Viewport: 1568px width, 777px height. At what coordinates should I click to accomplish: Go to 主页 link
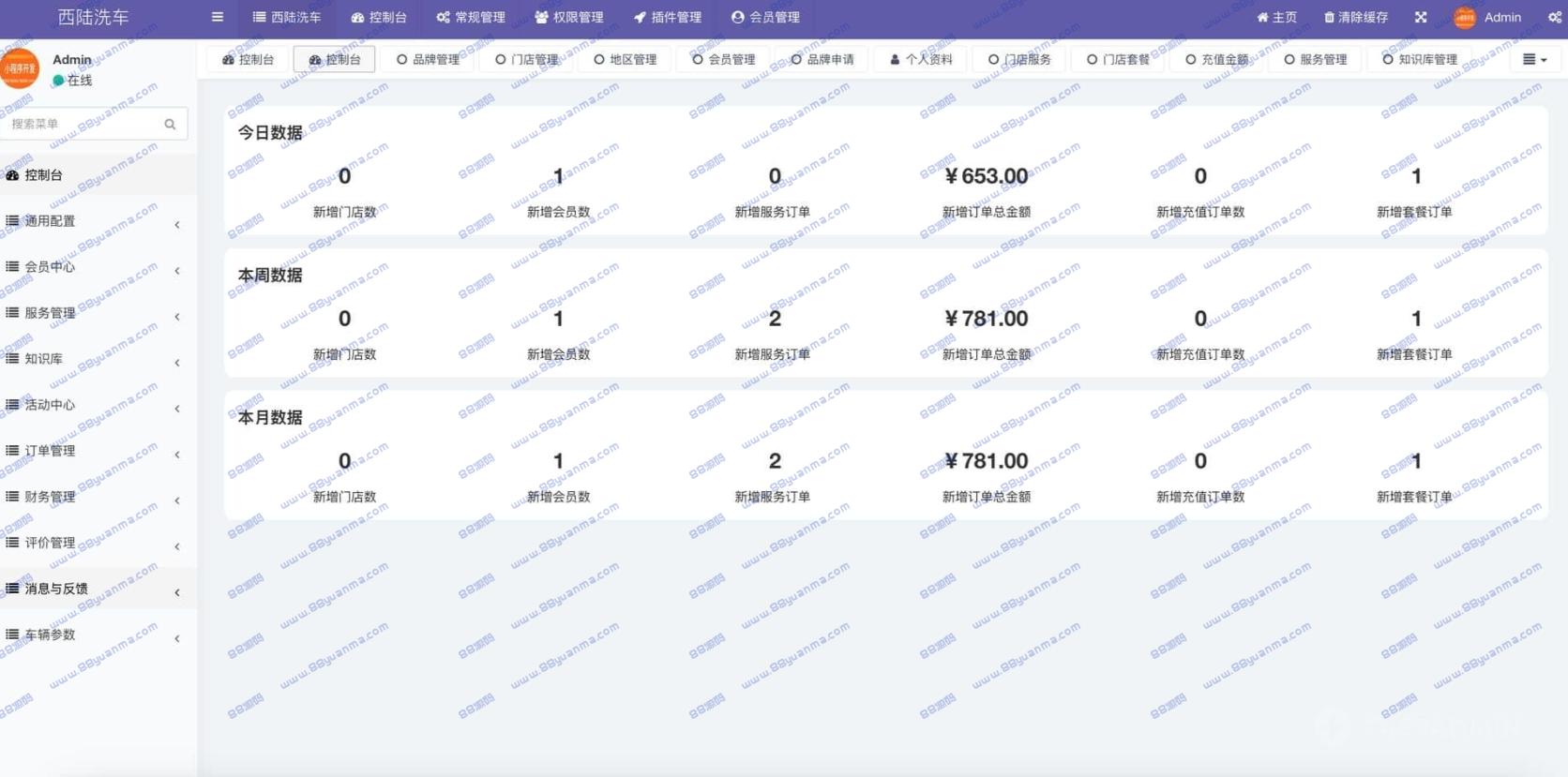coord(1276,17)
